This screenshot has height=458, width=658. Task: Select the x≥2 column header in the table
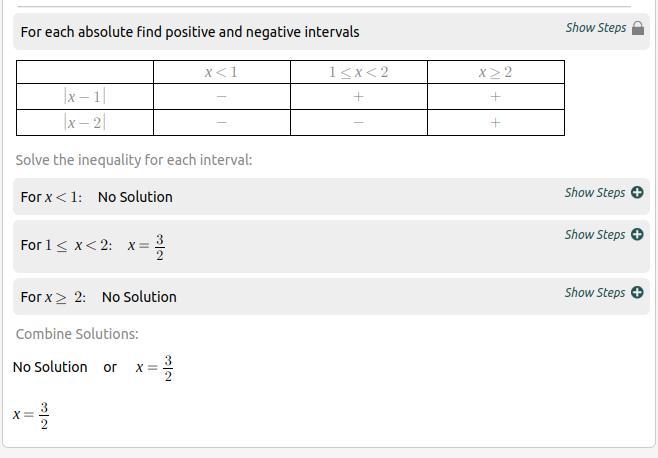click(x=495, y=72)
